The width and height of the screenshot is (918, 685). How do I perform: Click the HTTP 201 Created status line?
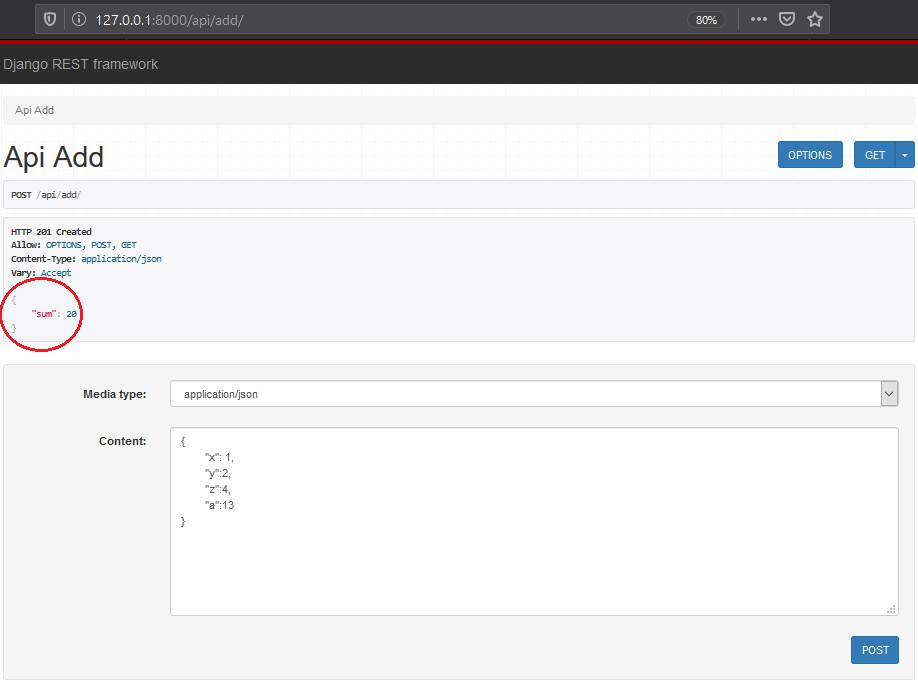(x=51, y=232)
